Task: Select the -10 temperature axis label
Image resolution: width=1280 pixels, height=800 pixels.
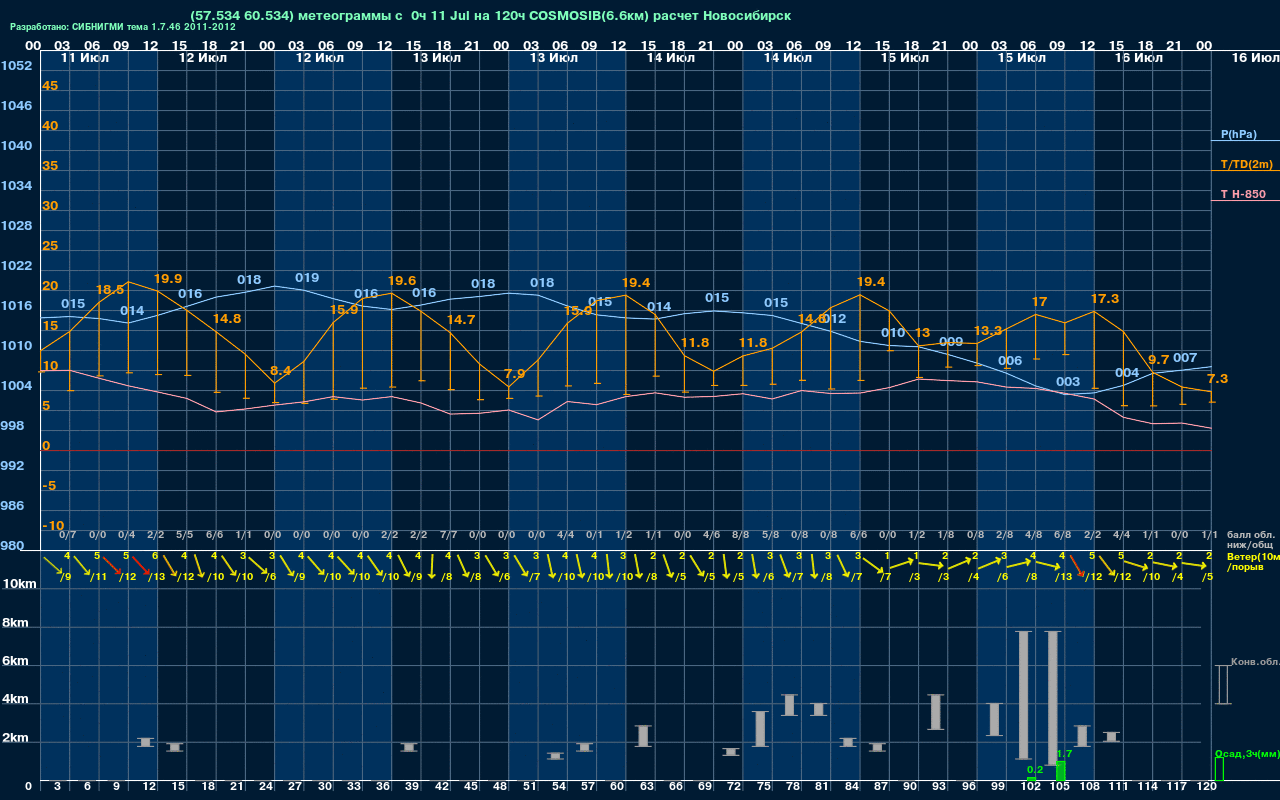Action: tap(54, 526)
